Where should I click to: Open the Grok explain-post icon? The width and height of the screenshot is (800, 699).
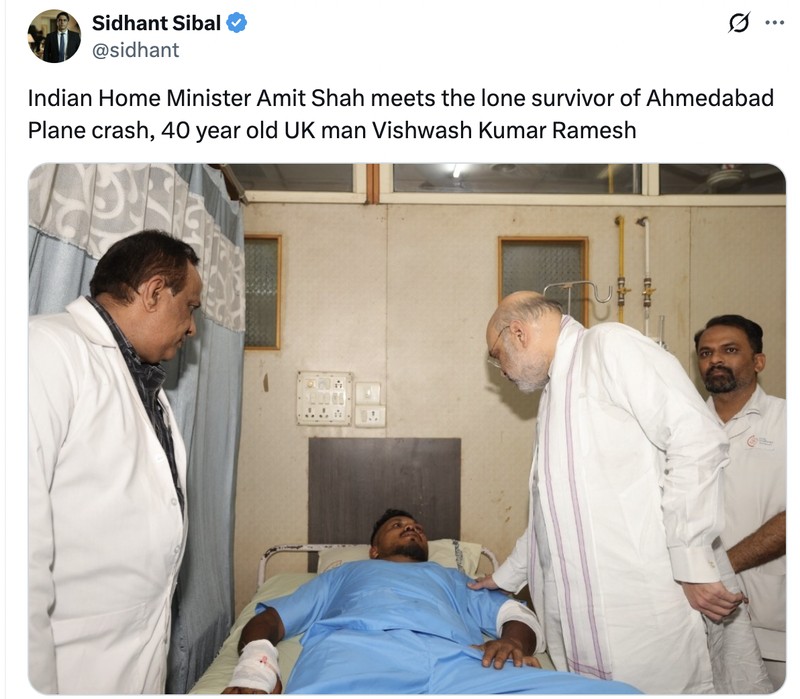[739, 23]
